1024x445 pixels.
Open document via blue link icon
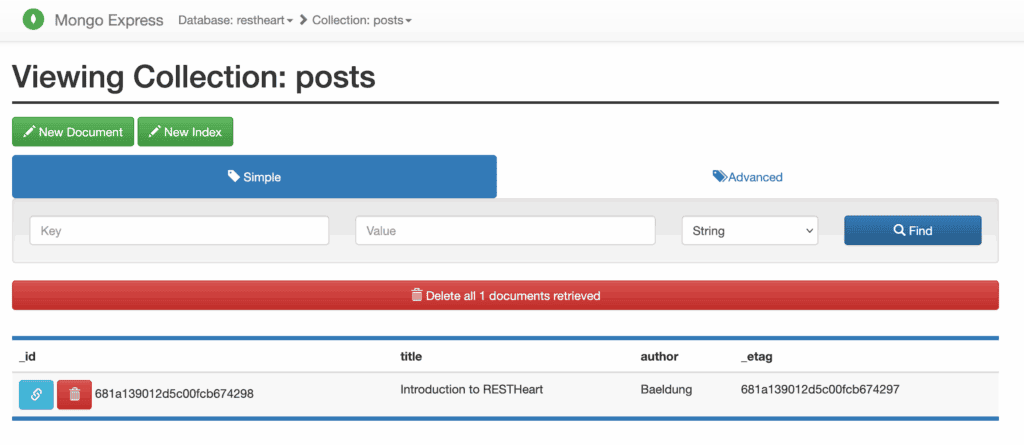[x=35, y=394]
